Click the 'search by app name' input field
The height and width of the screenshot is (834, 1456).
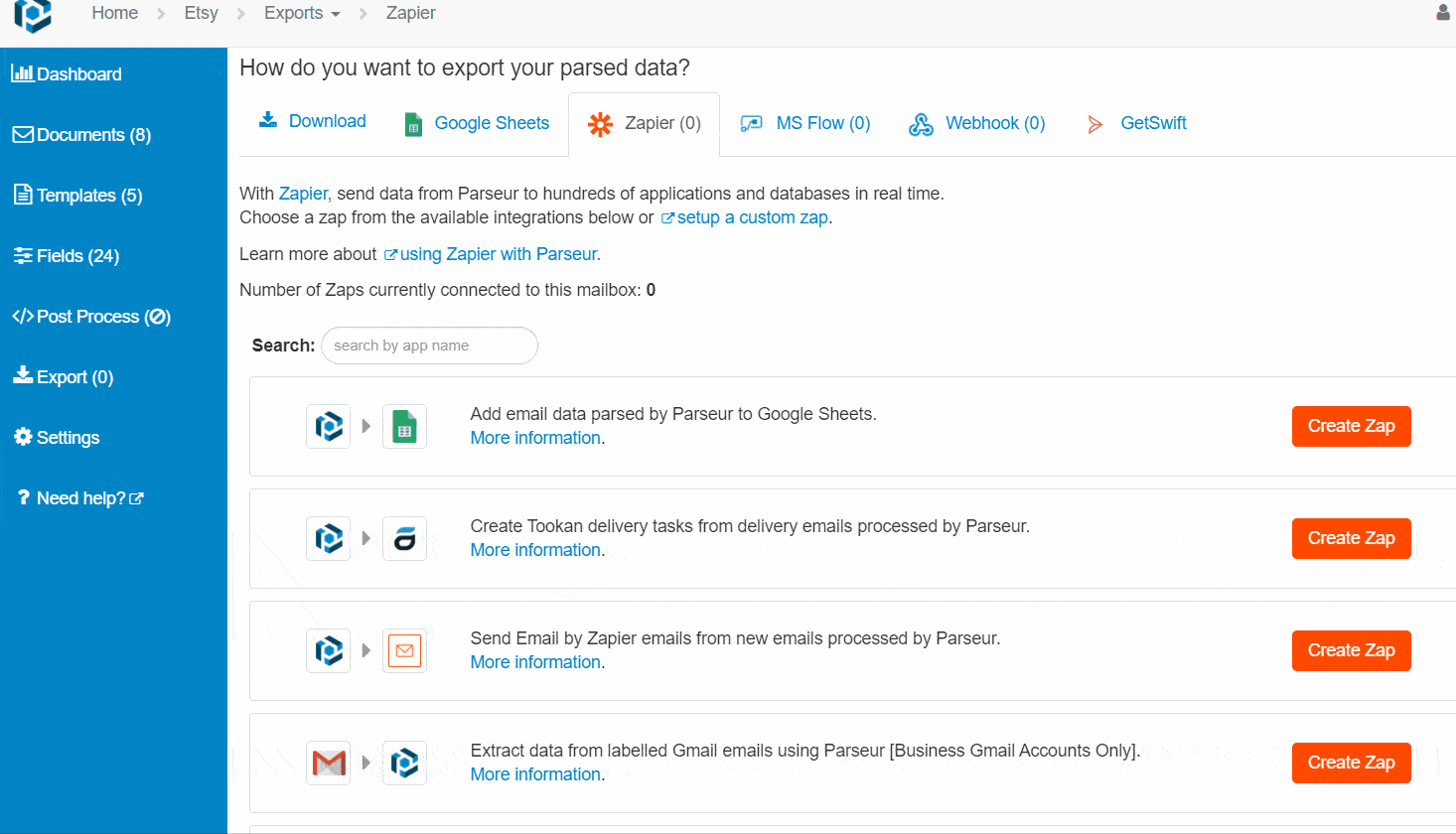pos(429,346)
